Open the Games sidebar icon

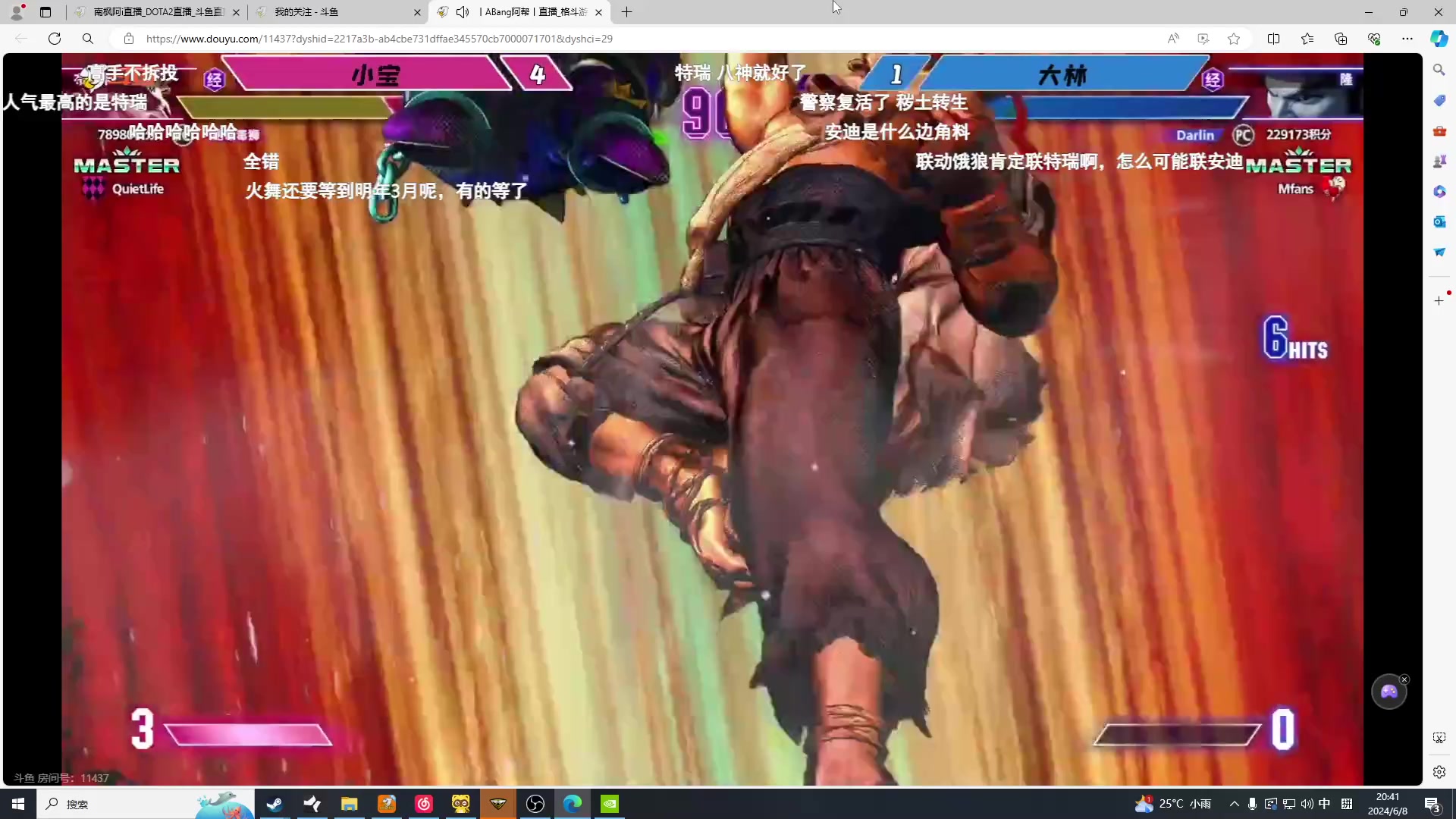[1439, 161]
